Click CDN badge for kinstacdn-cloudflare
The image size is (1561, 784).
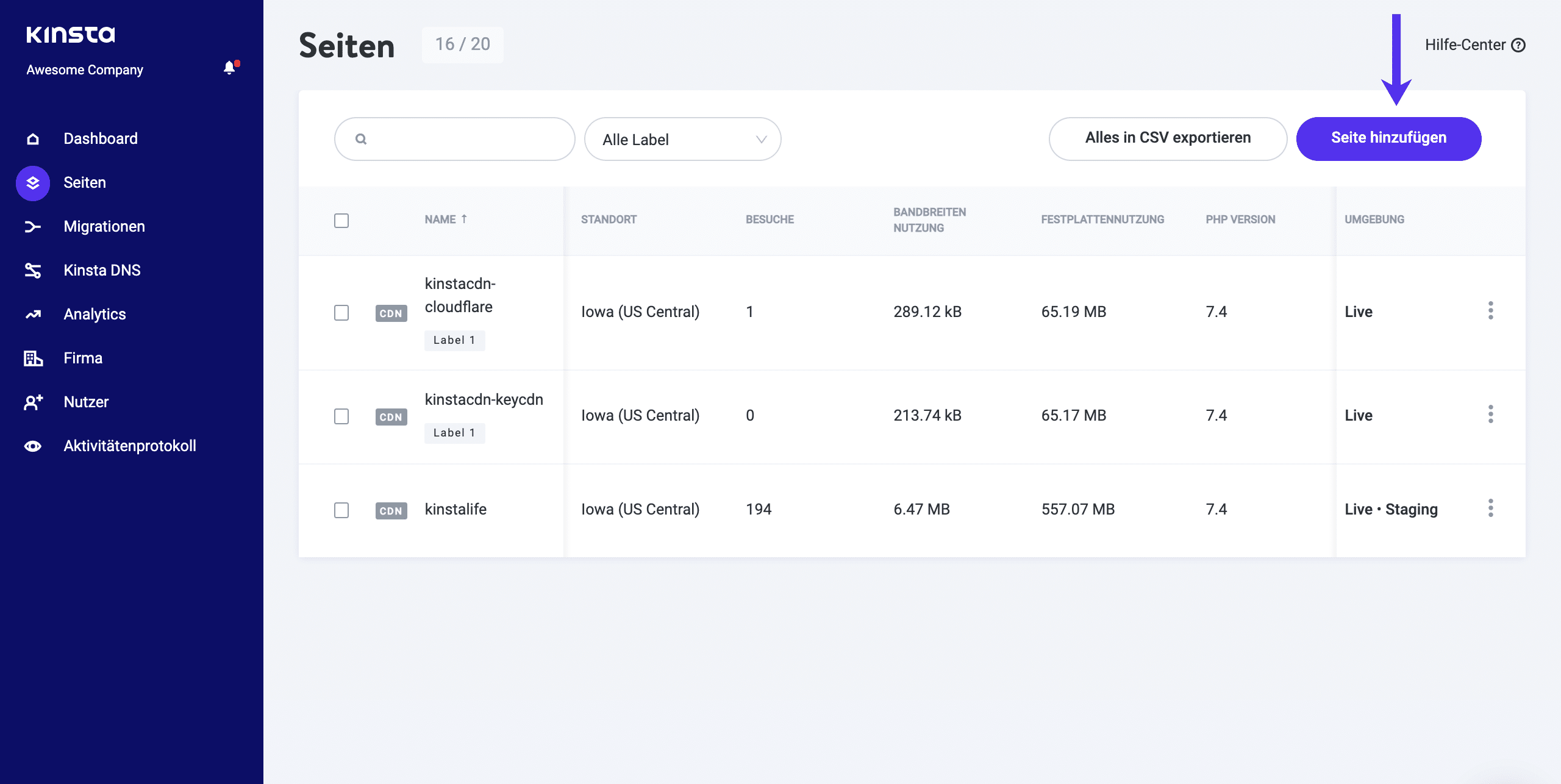pyautogui.click(x=391, y=313)
